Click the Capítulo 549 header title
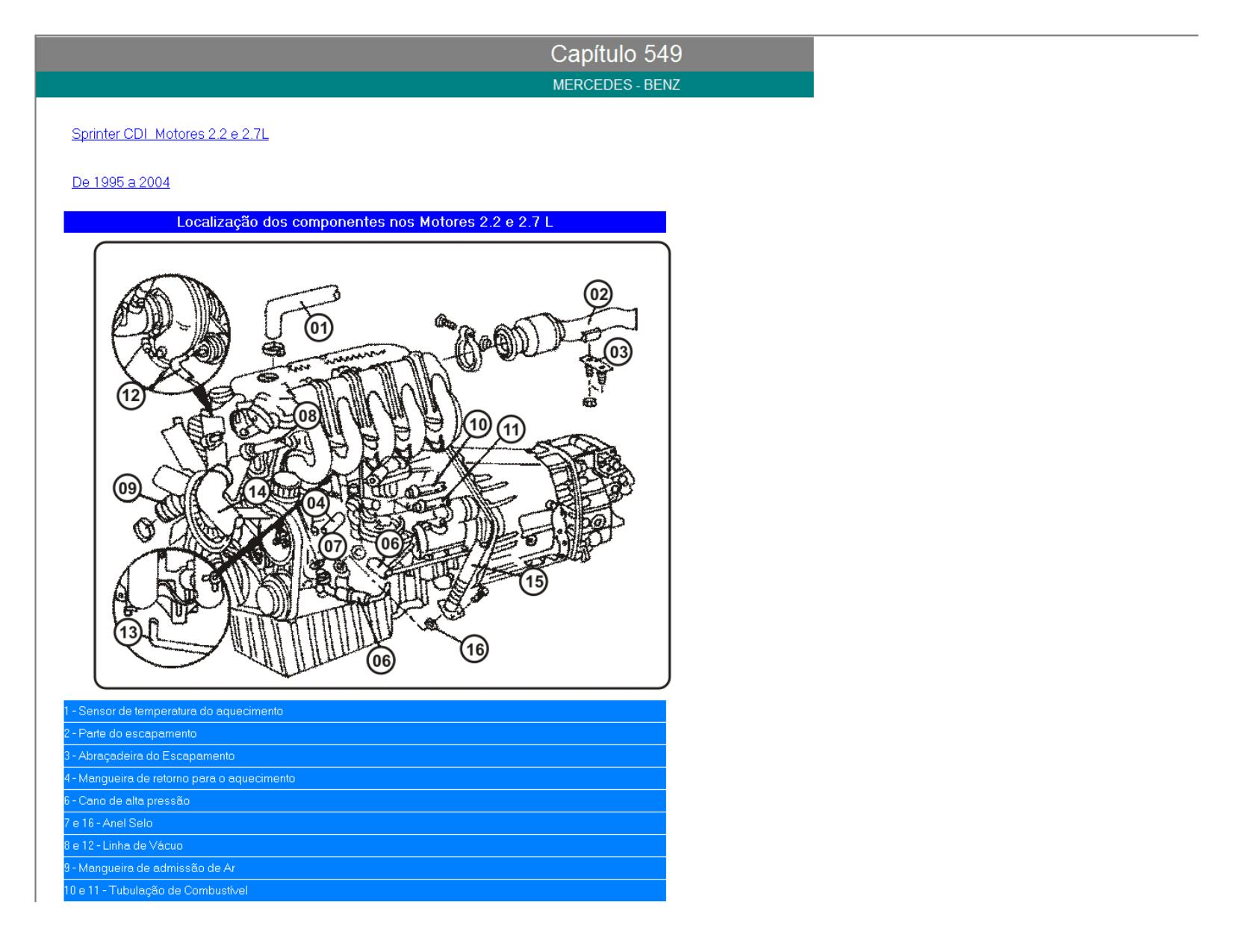Viewport: 1233px width, 952px height. (616, 54)
